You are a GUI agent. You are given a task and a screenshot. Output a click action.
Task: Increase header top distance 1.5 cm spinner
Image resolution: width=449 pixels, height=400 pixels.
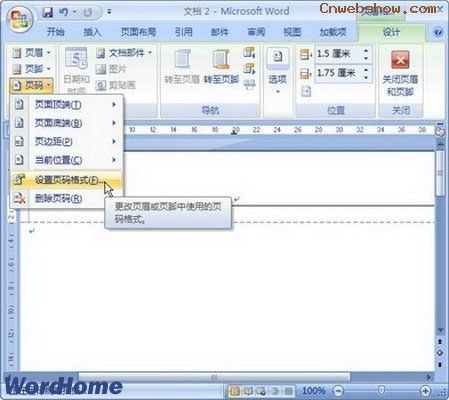[x=366, y=50]
